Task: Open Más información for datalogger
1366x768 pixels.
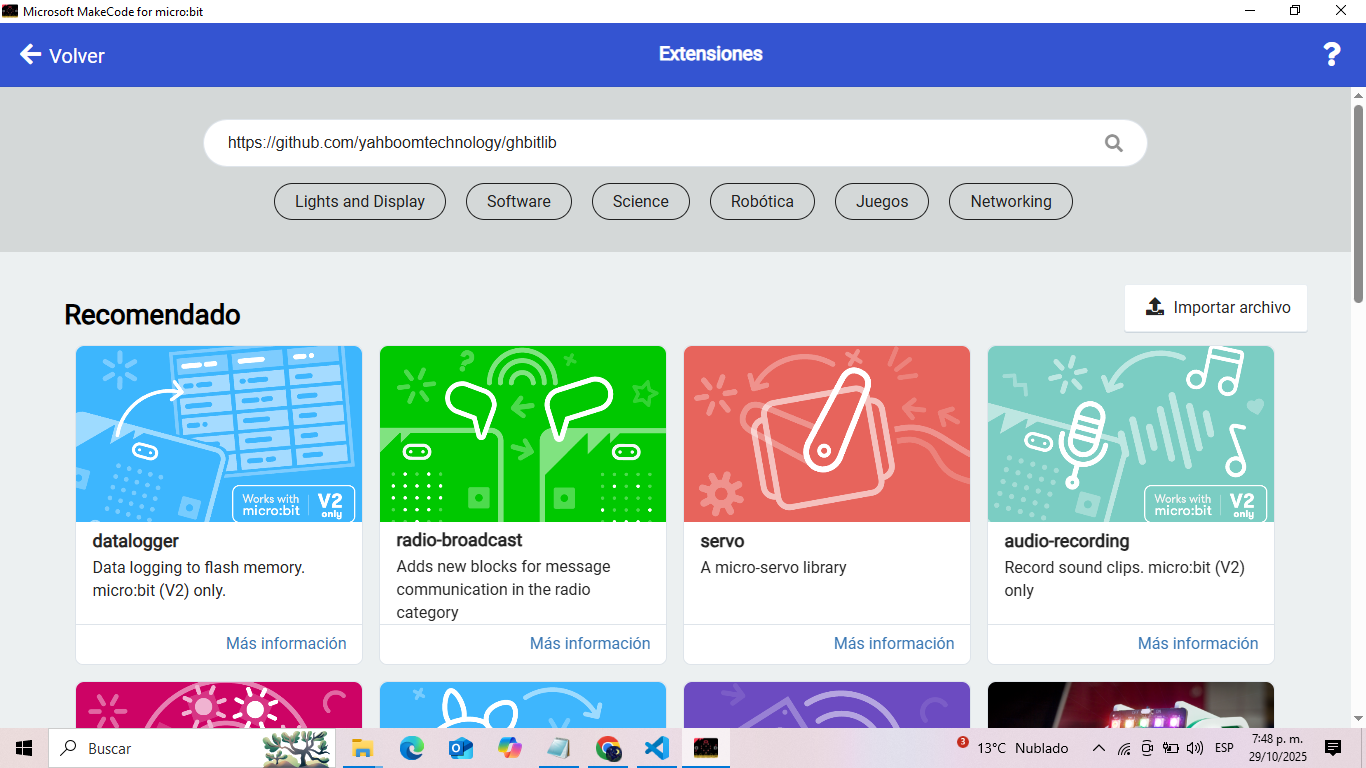Action: click(x=286, y=643)
